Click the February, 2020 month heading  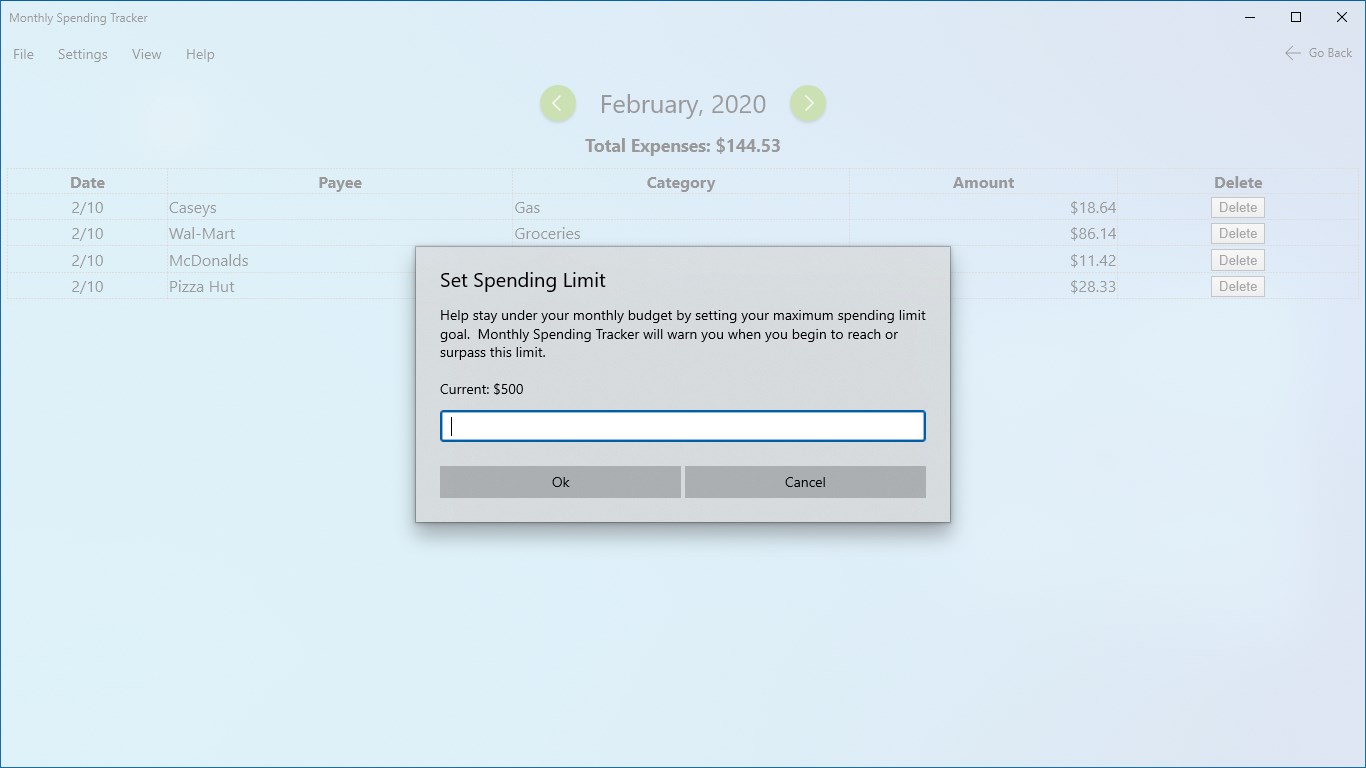point(683,105)
